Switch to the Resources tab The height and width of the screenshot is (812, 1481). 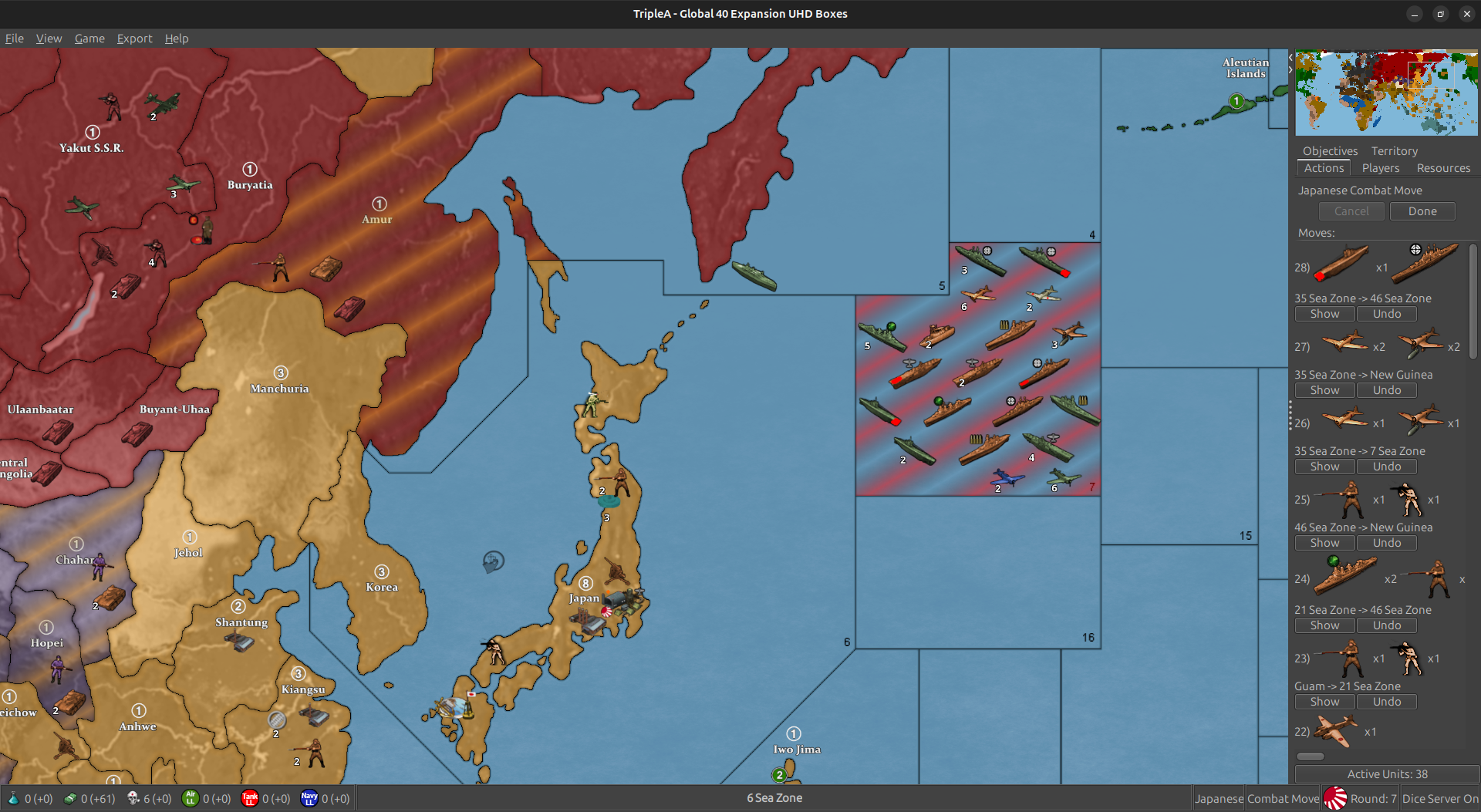tap(1442, 168)
